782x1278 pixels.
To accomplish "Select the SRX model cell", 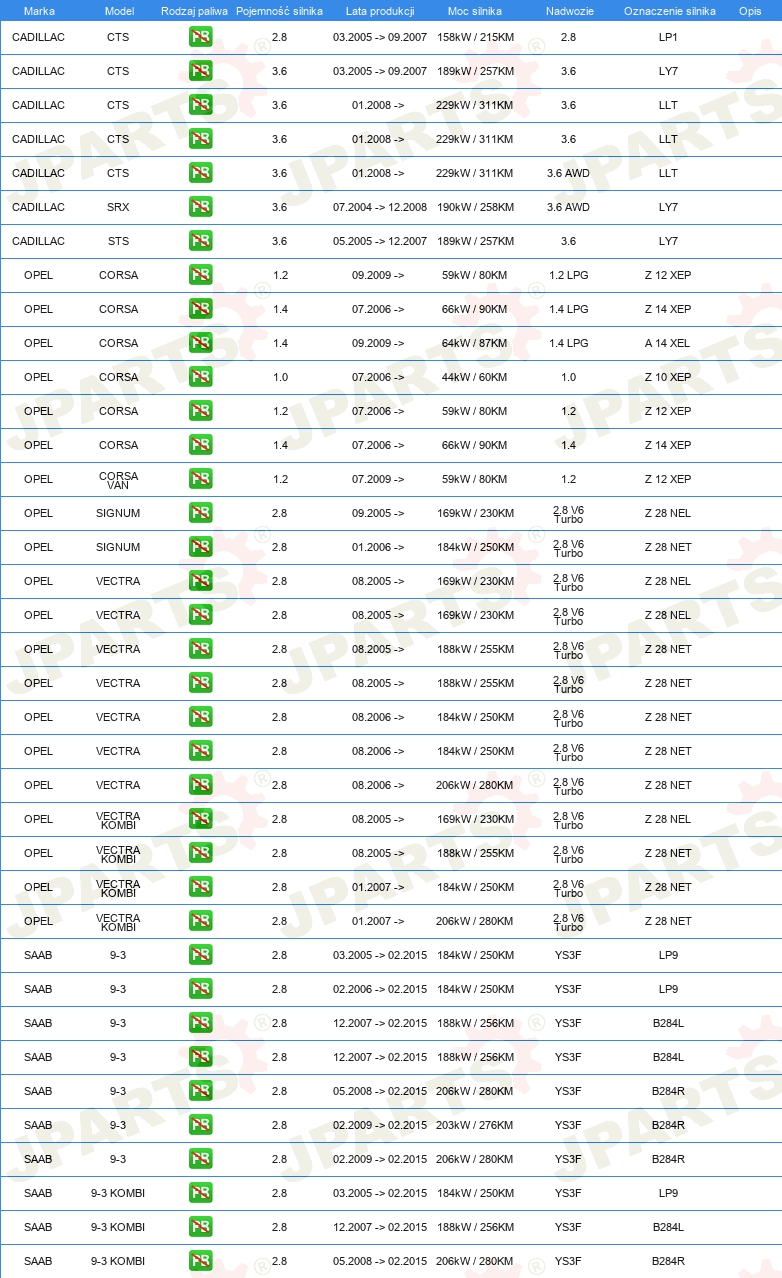I will (118, 207).
